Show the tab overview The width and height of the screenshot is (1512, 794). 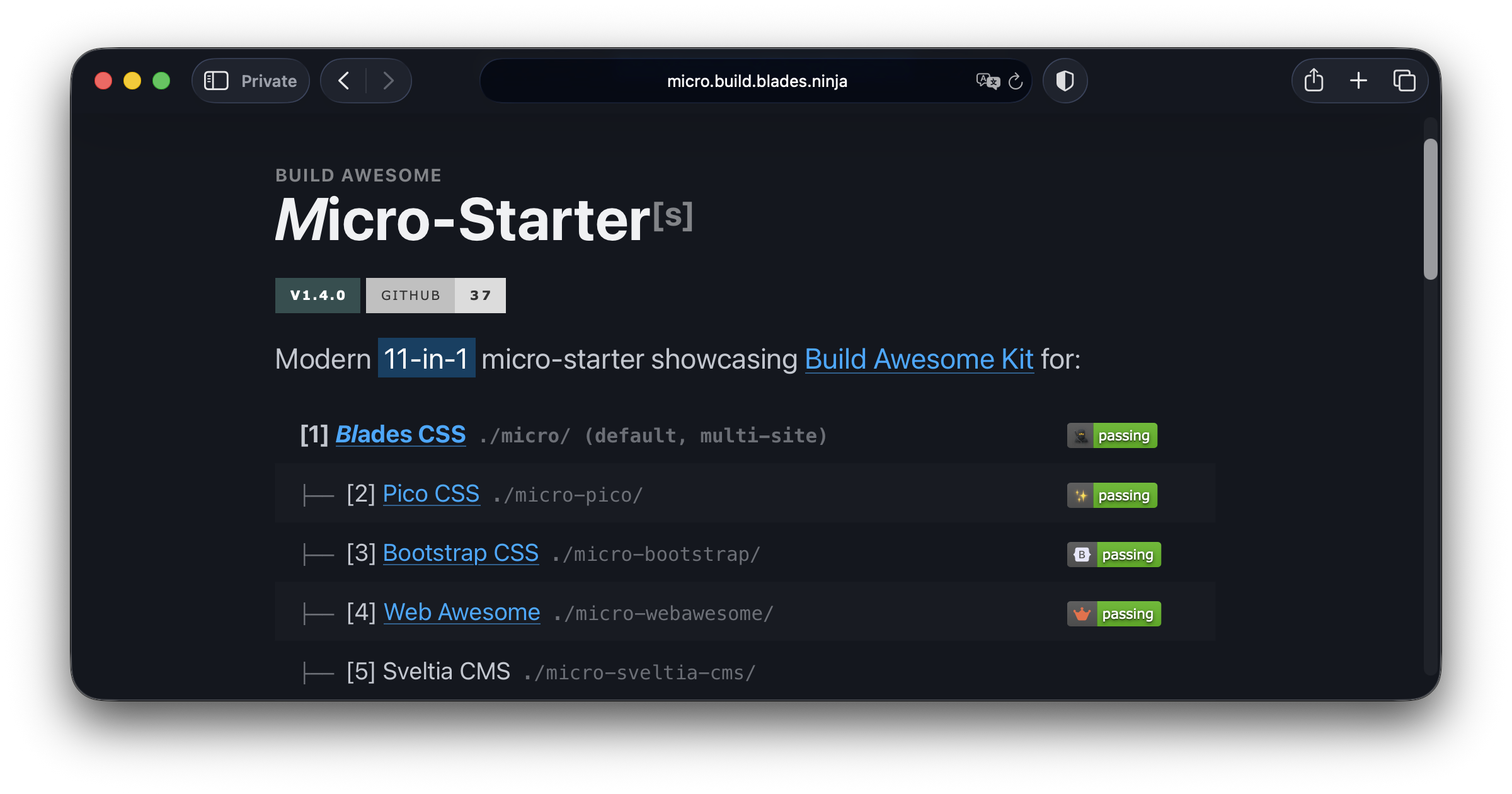(x=1404, y=81)
